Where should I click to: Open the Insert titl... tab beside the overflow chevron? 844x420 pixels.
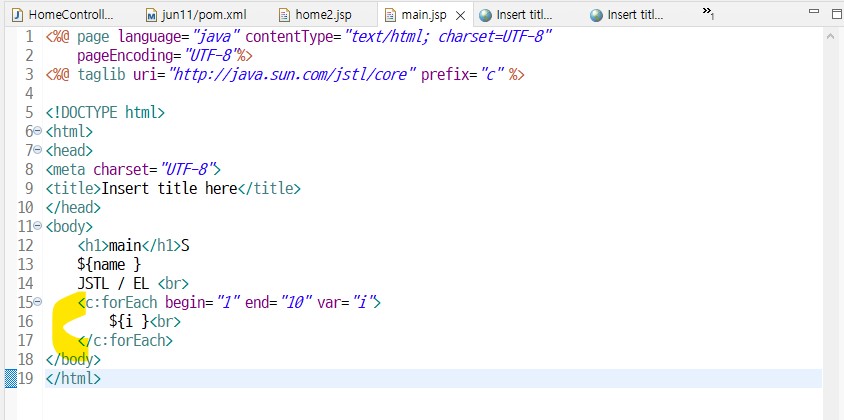tap(627, 15)
